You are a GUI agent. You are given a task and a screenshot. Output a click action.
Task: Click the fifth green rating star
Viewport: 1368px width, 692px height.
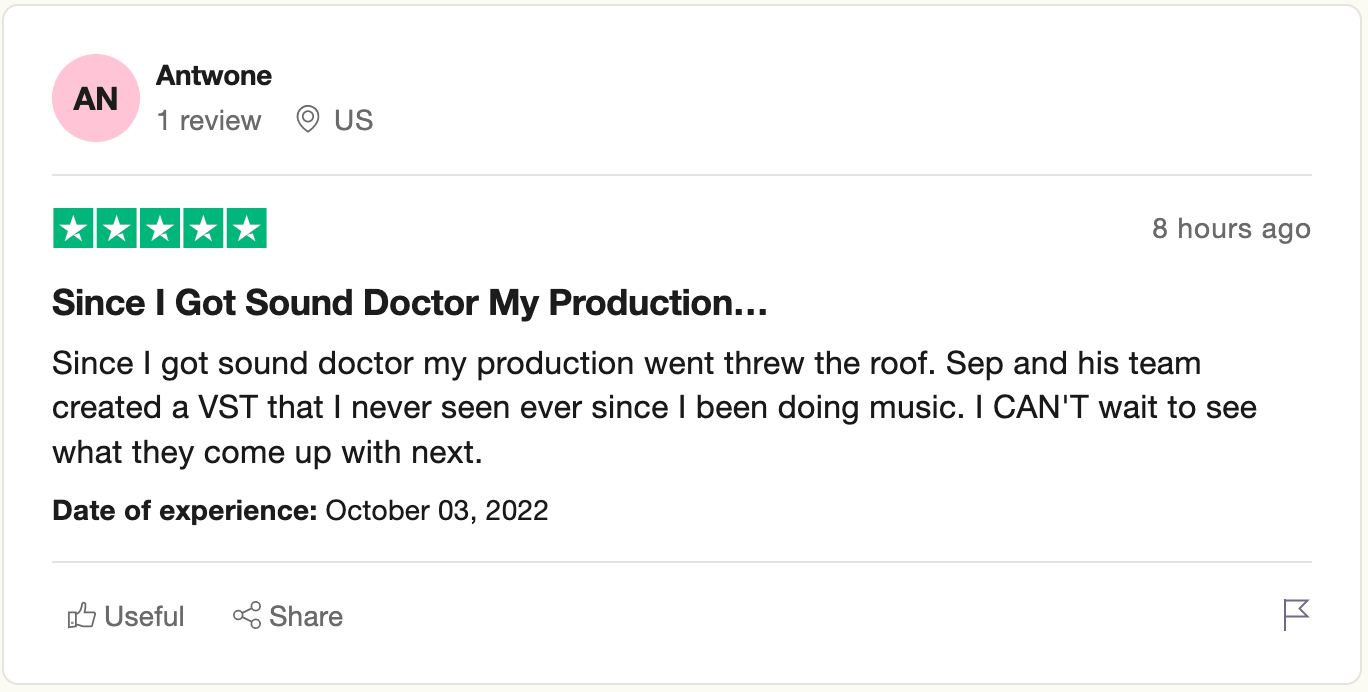coord(246,229)
